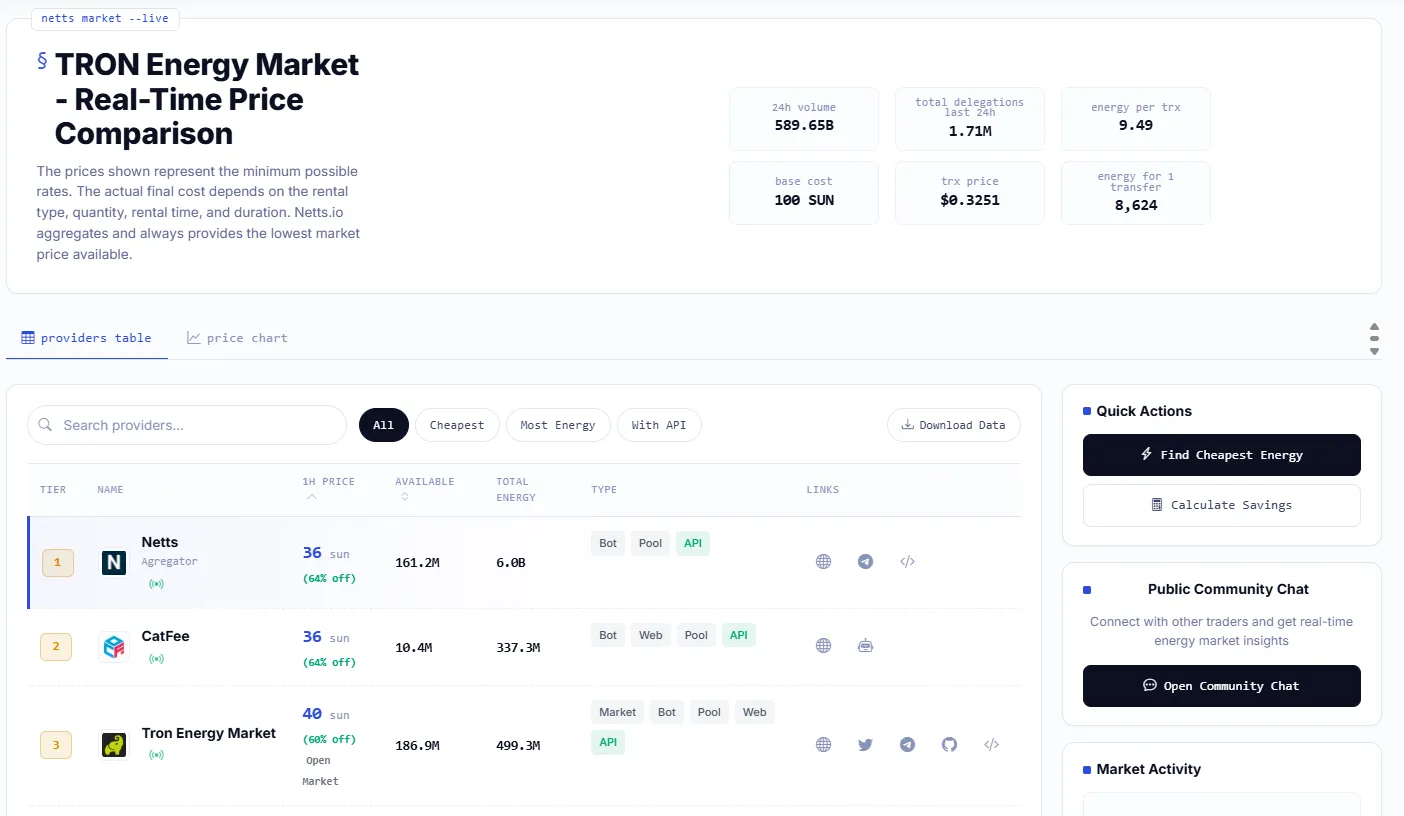Select the All filter chip
The image size is (1404, 816).
(x=384, y=425)
